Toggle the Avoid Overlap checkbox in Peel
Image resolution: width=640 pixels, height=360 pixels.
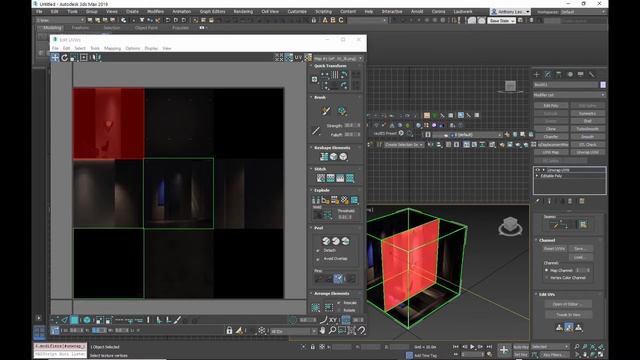(318, 259)
